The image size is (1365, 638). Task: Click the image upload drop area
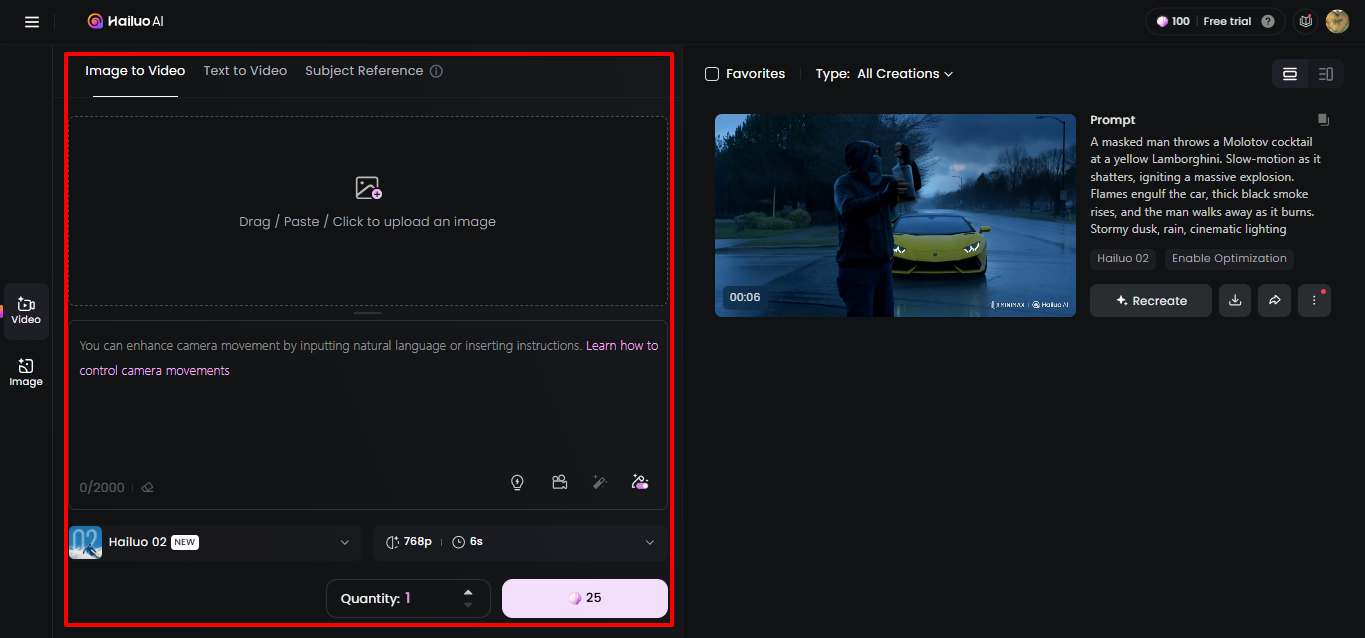[368, 211]
